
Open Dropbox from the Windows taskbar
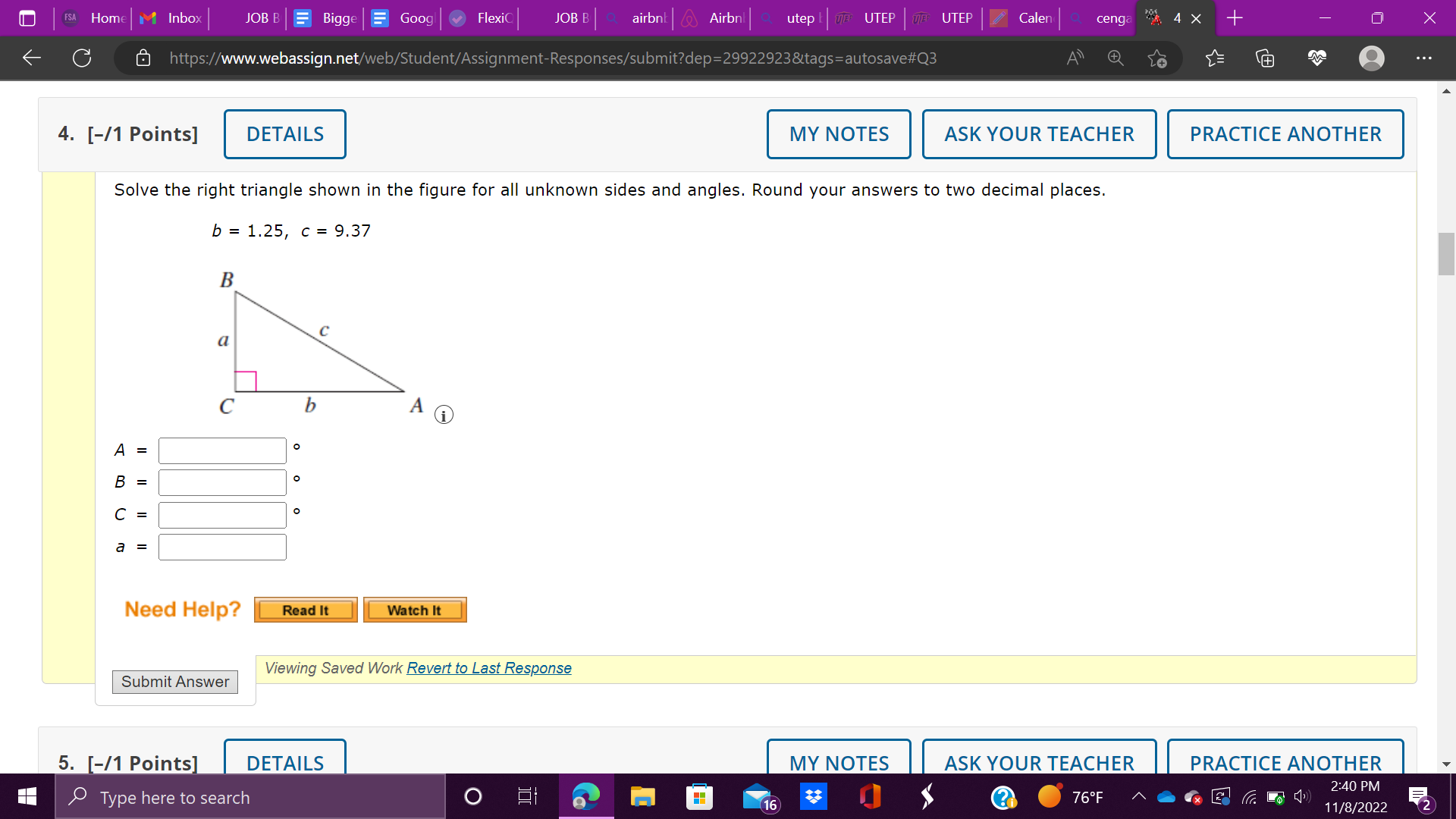(814, 797)
